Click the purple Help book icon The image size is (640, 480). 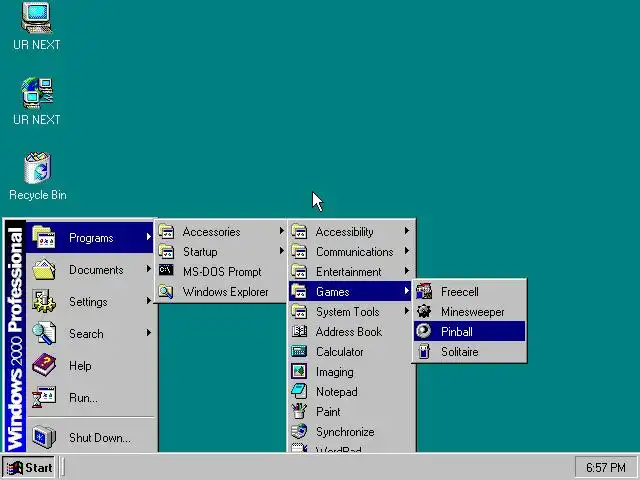[x=44, y=365]
